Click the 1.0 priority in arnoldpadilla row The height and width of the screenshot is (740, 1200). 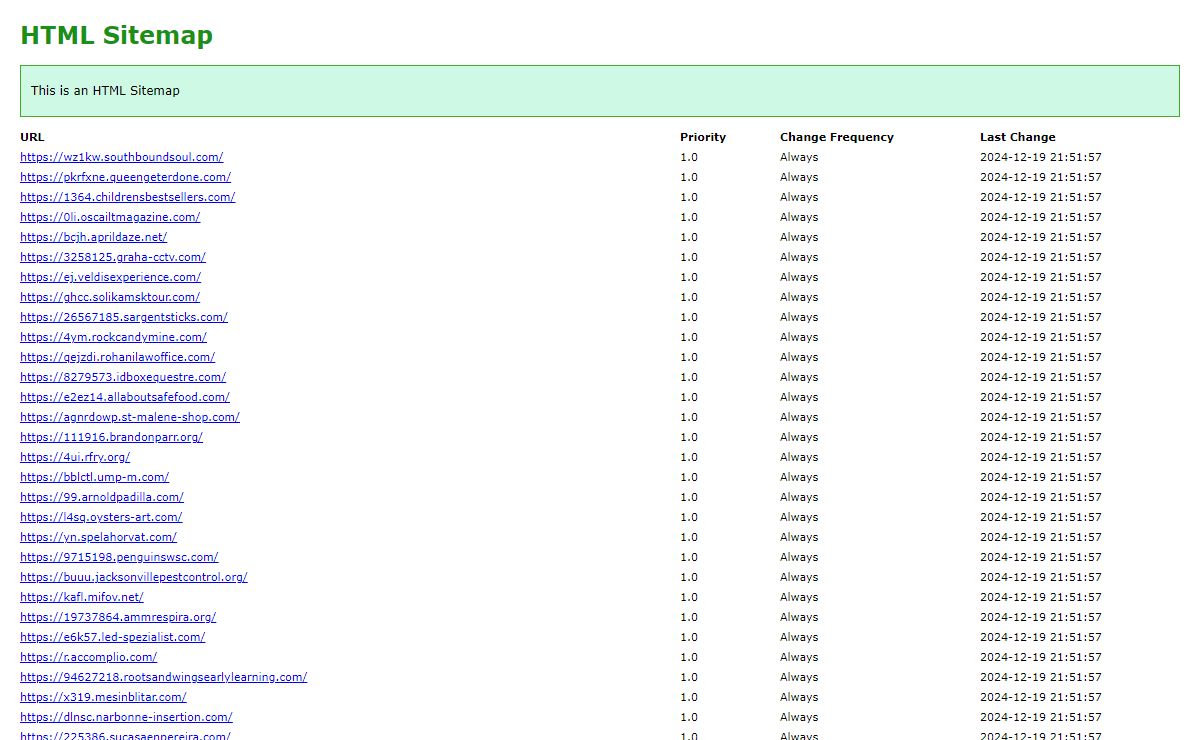pos(689,497)
